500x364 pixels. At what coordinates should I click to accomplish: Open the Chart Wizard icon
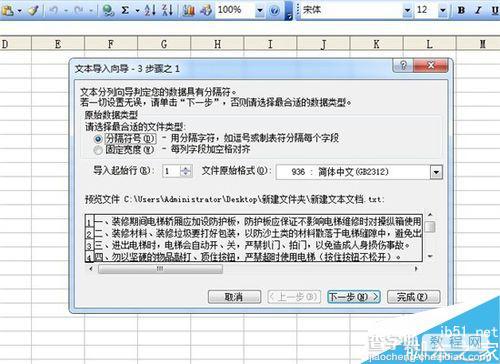[x=189, y=10]
